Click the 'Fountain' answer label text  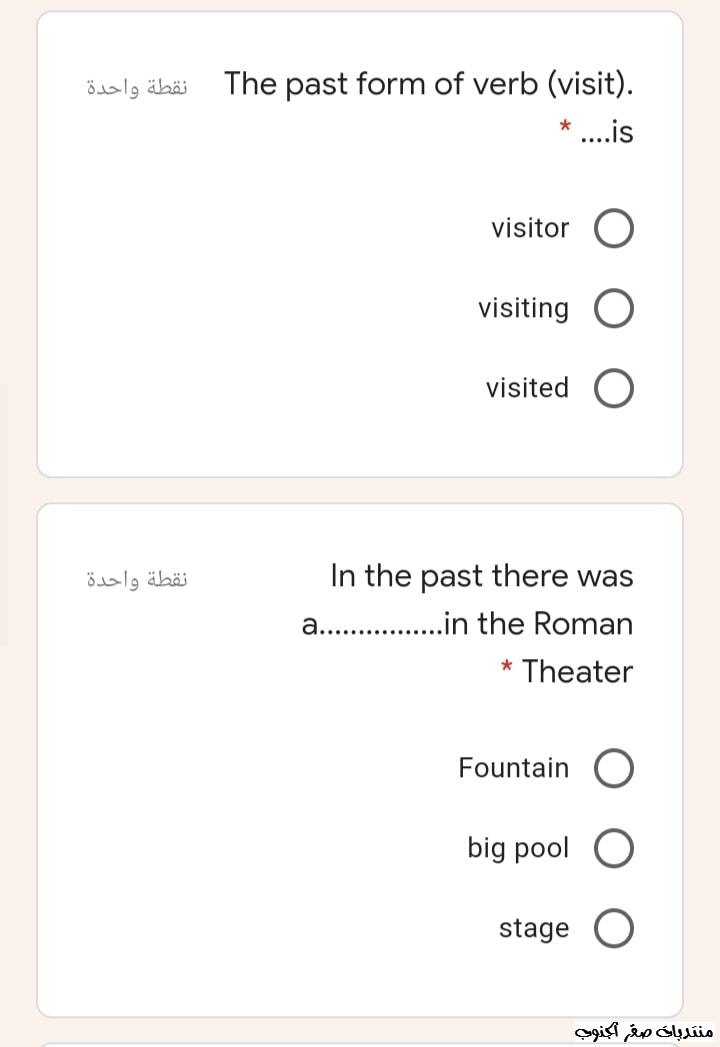513,768
